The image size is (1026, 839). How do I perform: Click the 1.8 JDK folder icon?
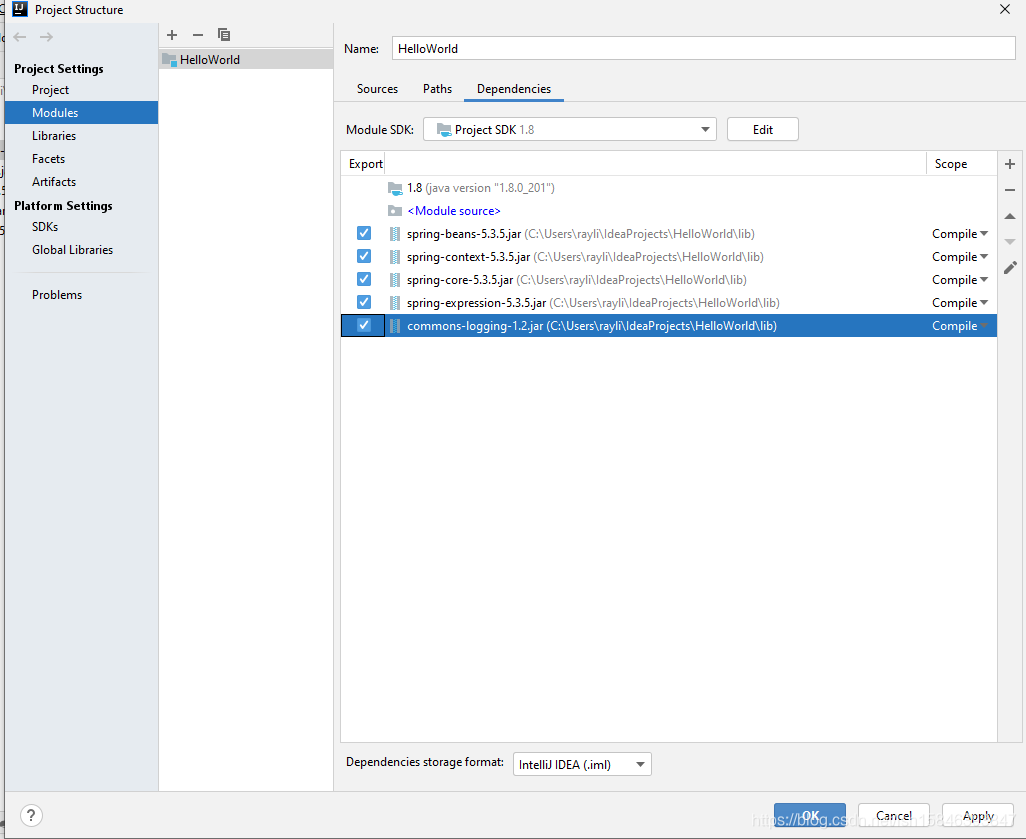pyautogui.click(x=395, y=188)
